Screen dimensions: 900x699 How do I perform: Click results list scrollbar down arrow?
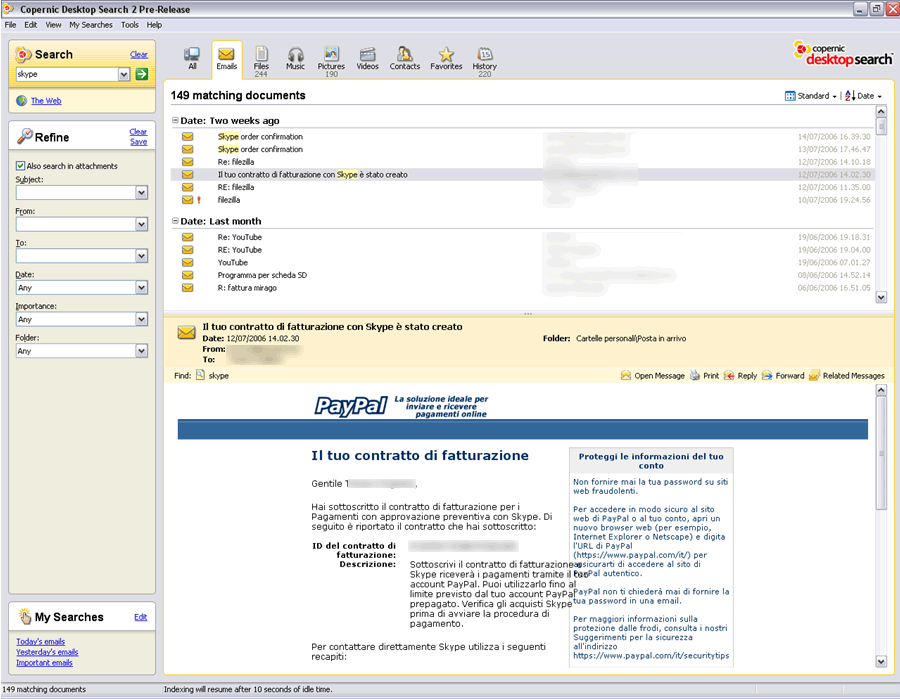click(x=881, y=297)
